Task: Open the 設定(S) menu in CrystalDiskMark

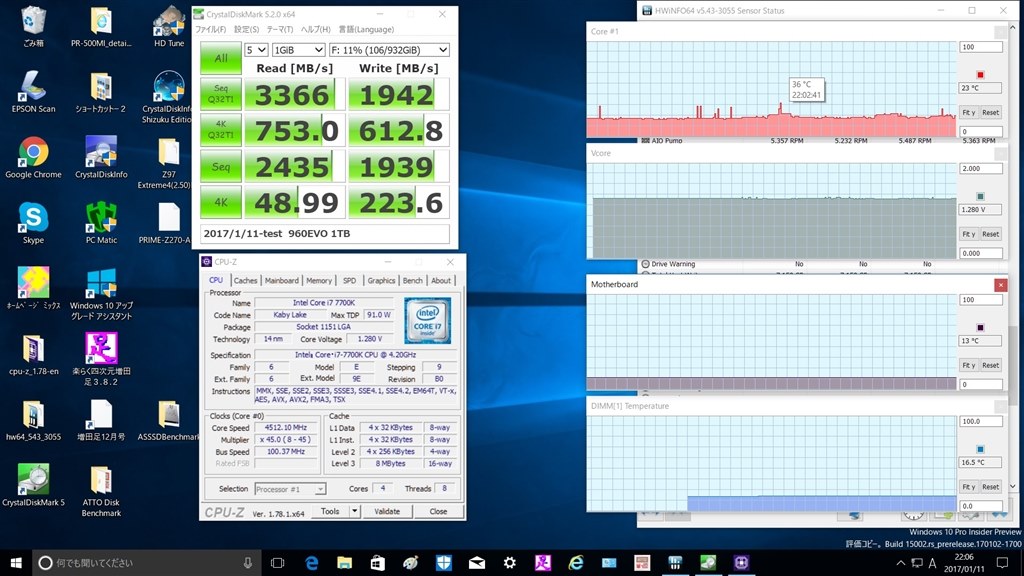Action: pos(246,29)
